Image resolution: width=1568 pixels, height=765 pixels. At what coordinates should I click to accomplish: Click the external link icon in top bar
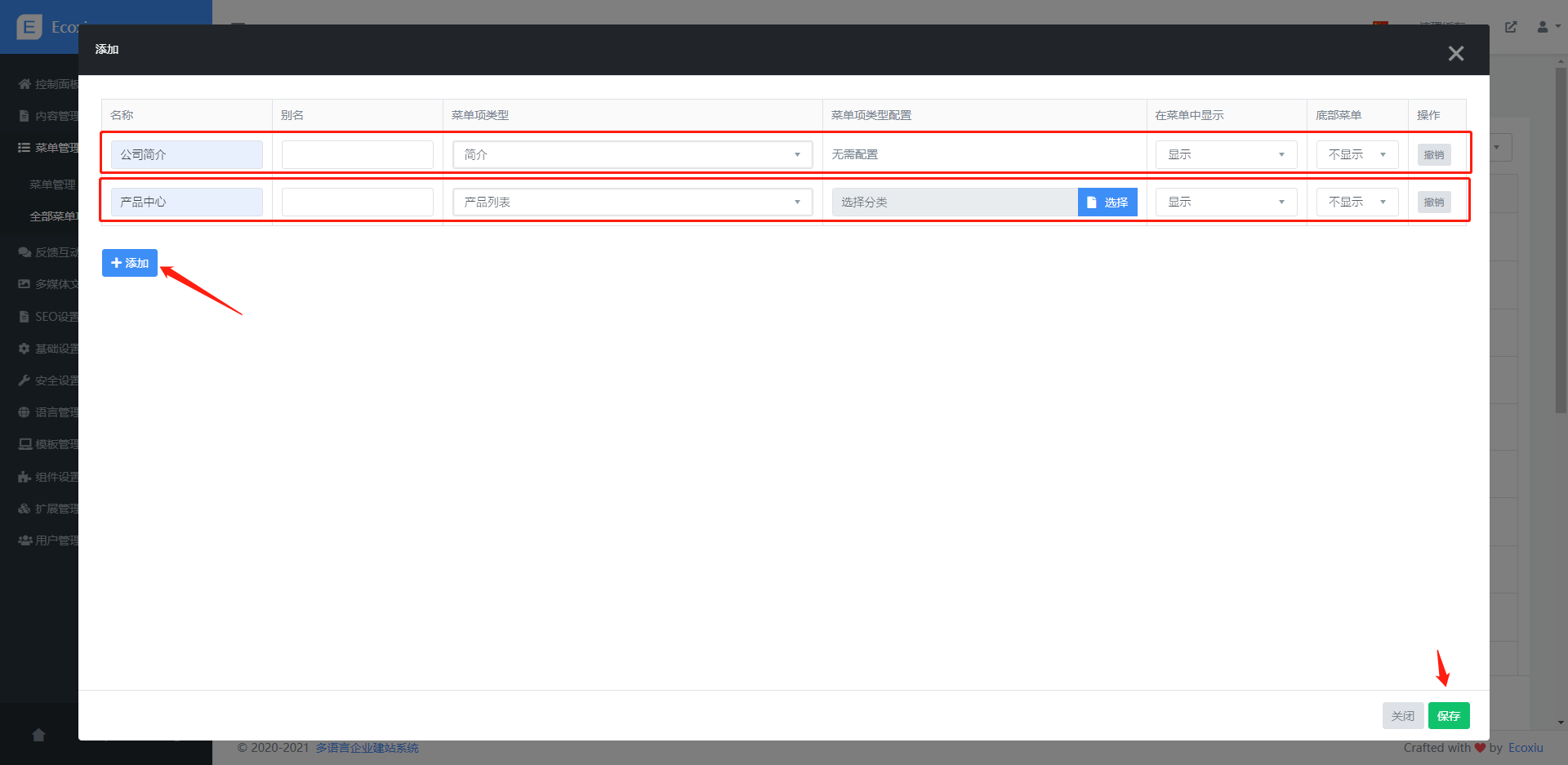1511,27
